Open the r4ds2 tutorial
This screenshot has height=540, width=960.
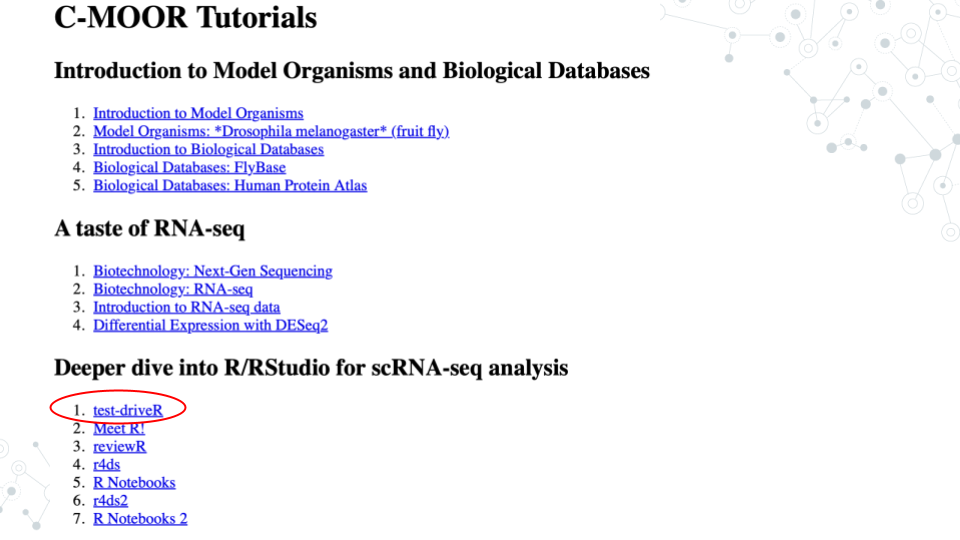[110, 500]
